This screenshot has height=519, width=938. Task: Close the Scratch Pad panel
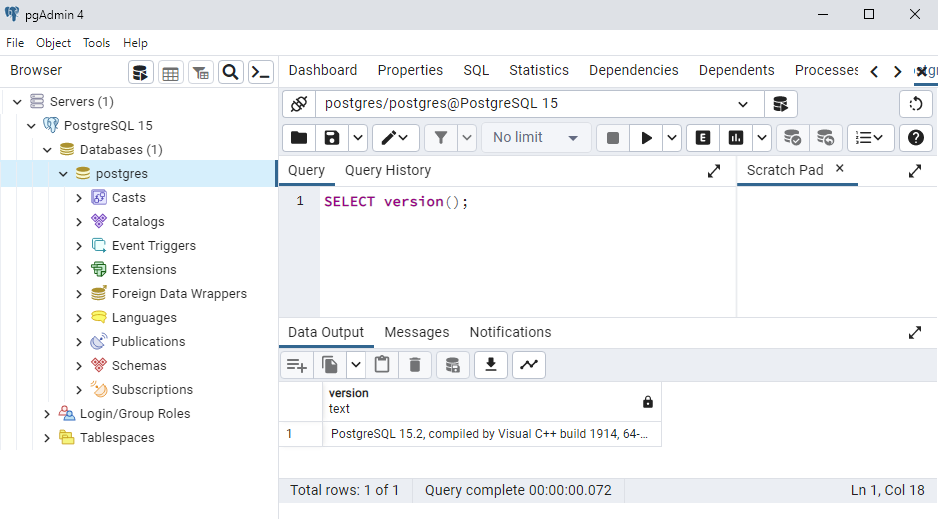[x=840, y=169]
